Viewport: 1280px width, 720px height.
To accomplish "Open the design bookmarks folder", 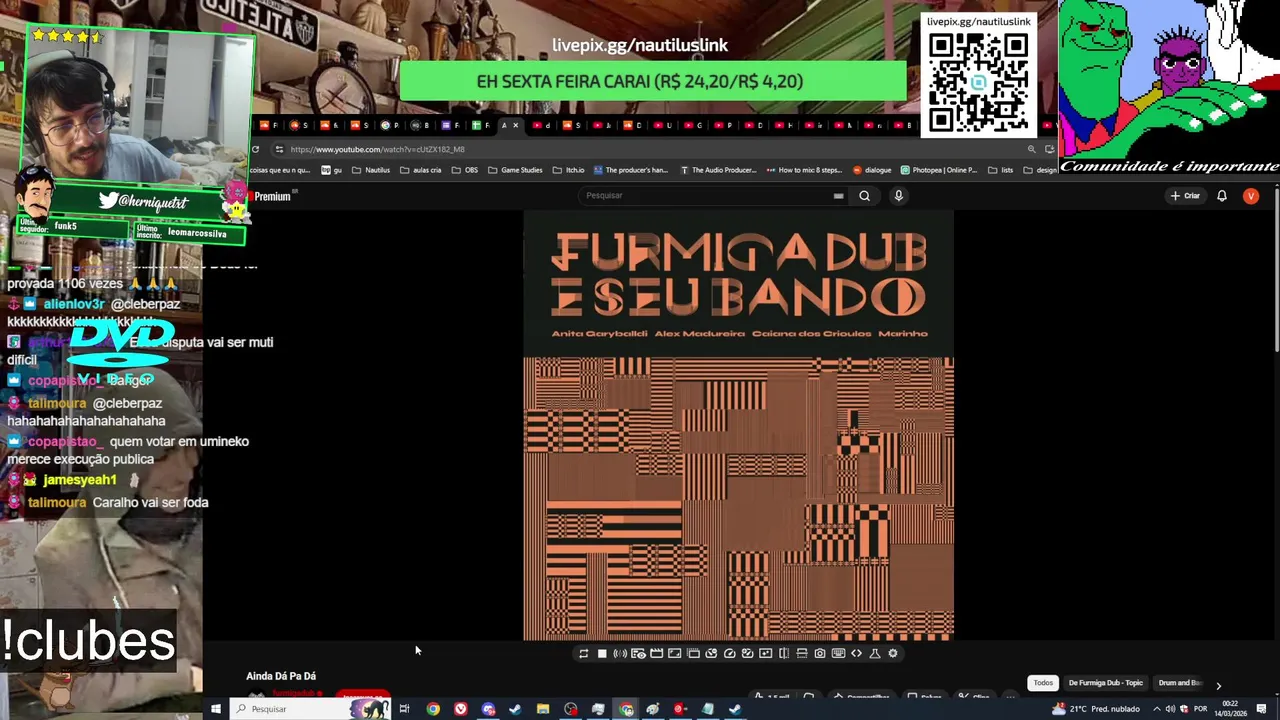I will [x=1040, y=170].
